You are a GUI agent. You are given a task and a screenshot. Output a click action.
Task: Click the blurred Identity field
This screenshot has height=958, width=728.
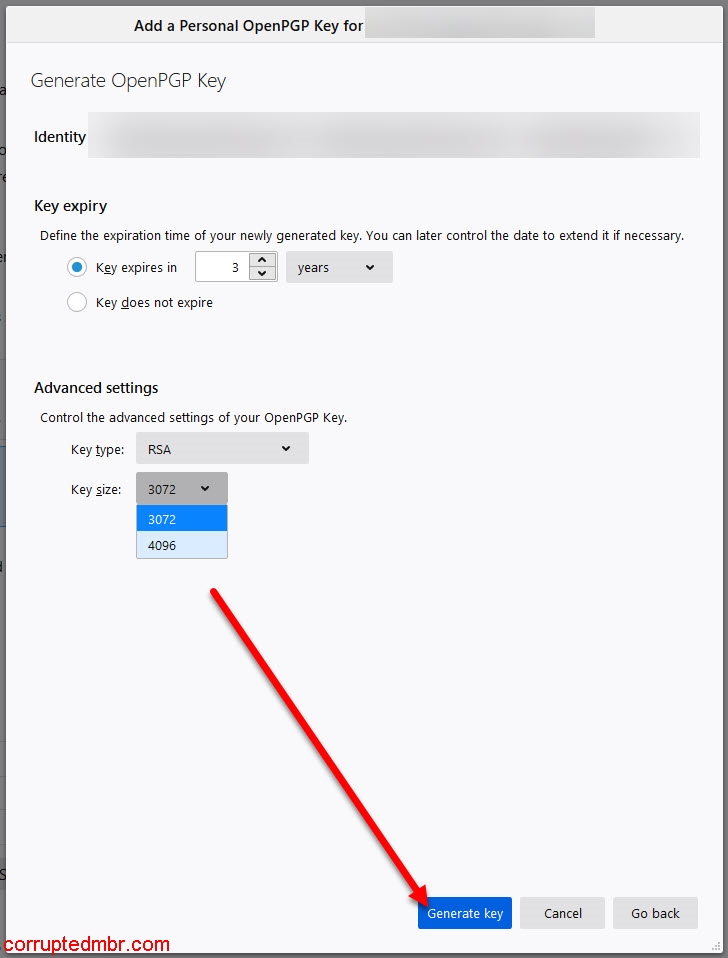click(393, 136)
